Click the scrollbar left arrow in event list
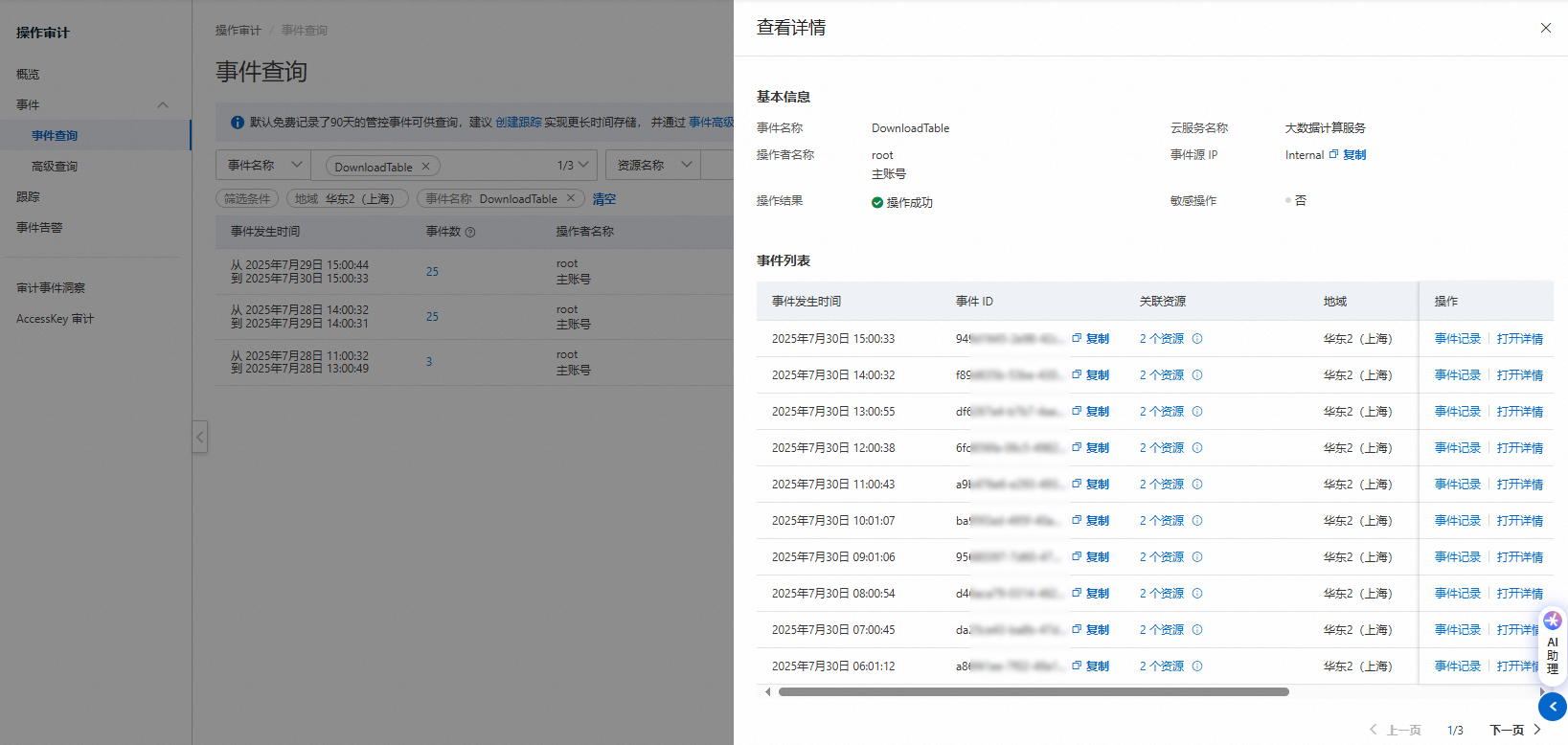The image size is (1568, 745). tap(767, 691)
